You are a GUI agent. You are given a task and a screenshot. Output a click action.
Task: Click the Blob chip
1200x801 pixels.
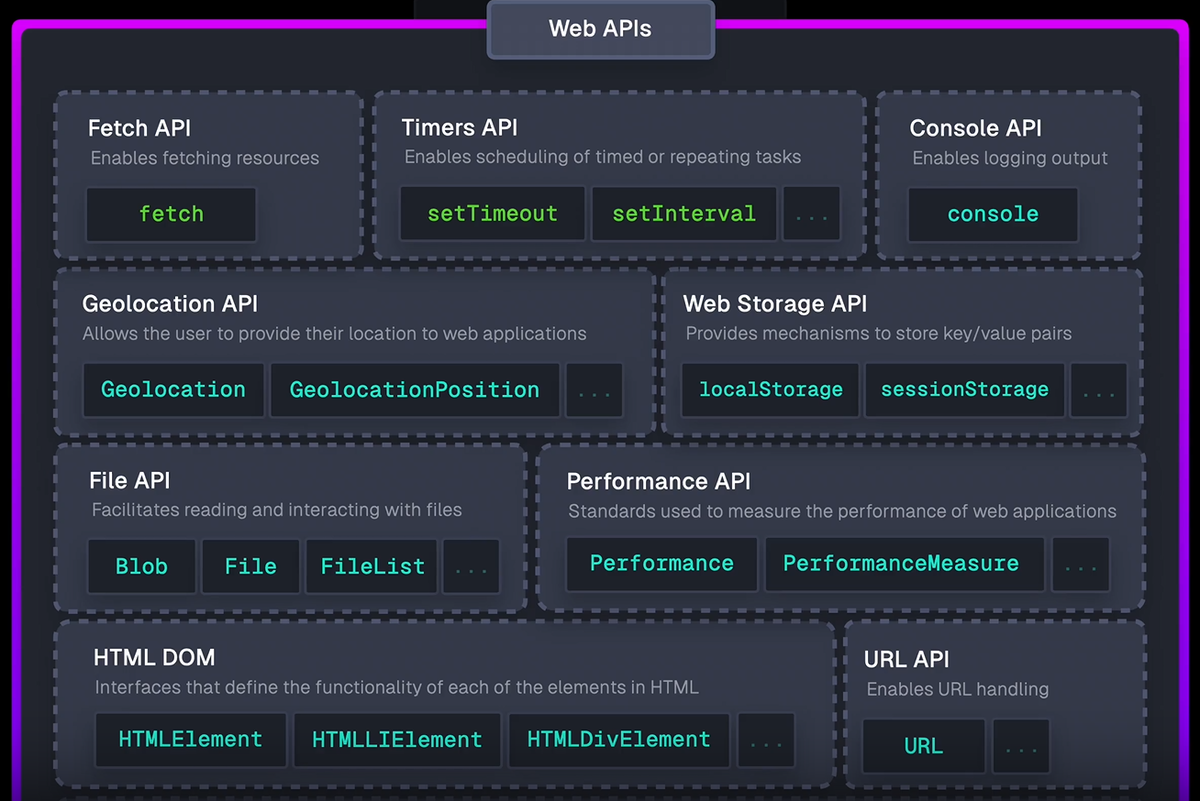tap(141, 566)
